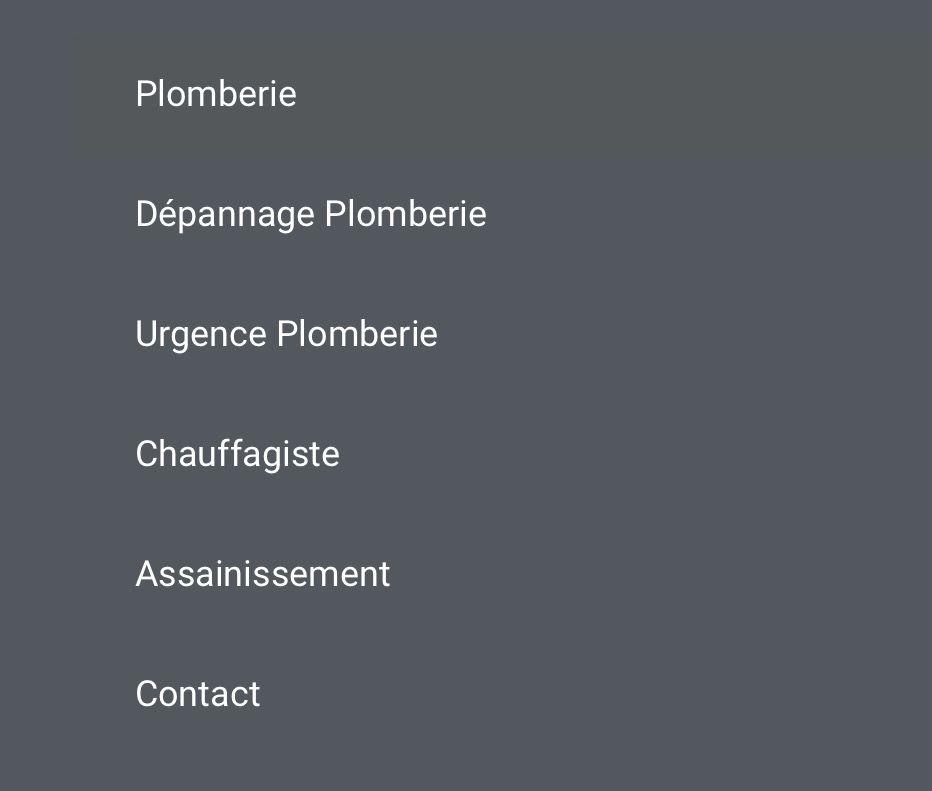Select Dépannage Plomberie in the menu
Viewport: 932px width, 791px height.
(x=310, y=214)
